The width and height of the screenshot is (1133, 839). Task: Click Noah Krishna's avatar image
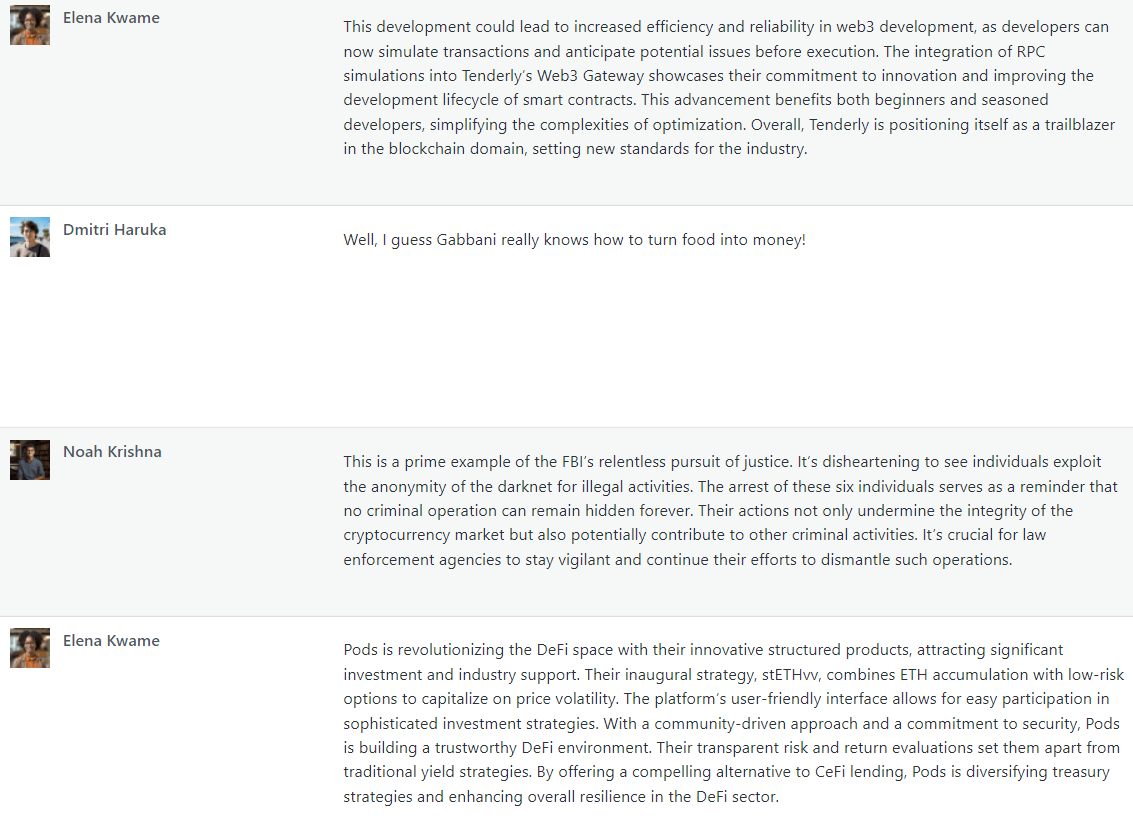coord(30,460)
